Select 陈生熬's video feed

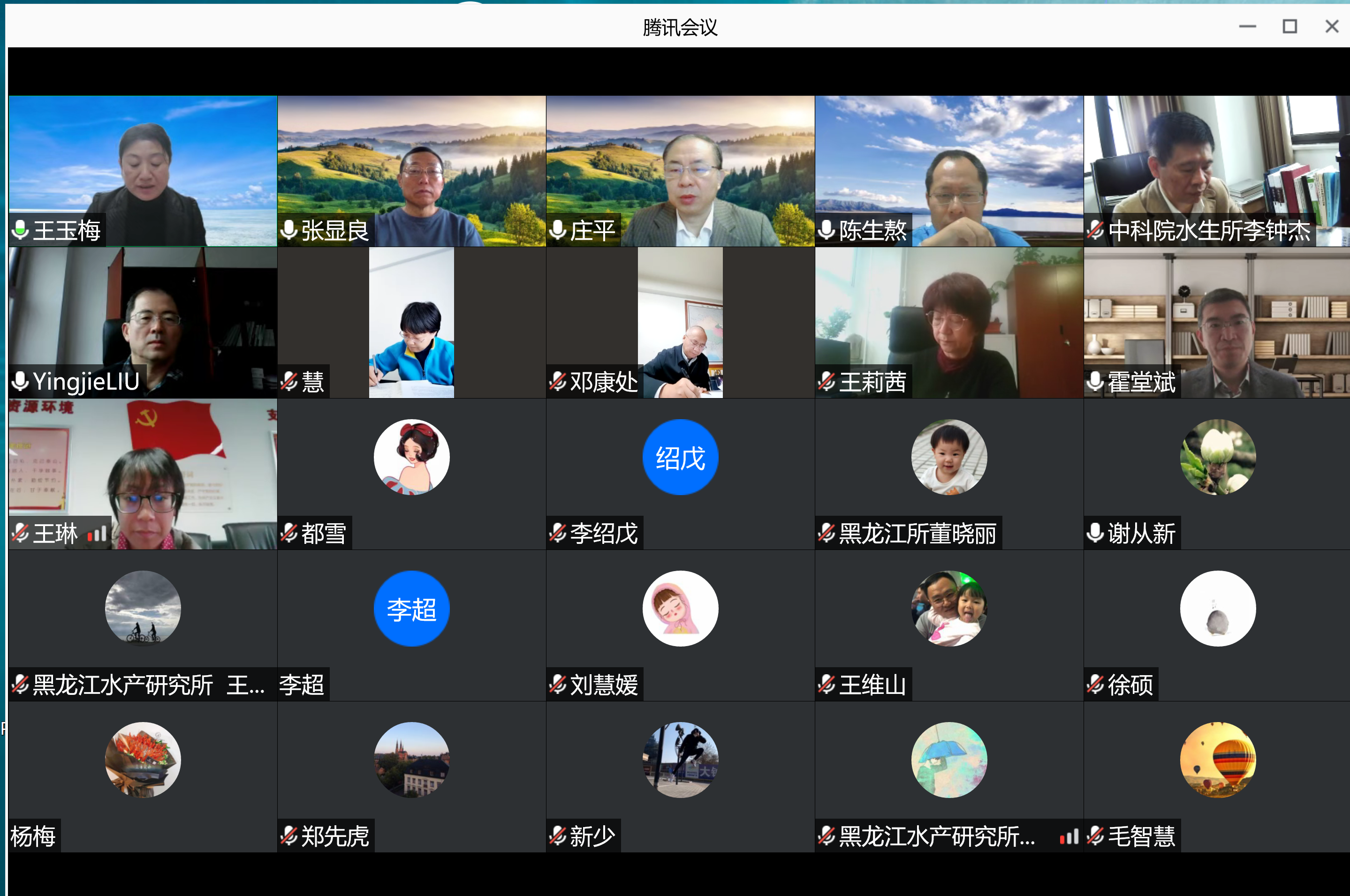pyautogui.click(x=949, y=166)
